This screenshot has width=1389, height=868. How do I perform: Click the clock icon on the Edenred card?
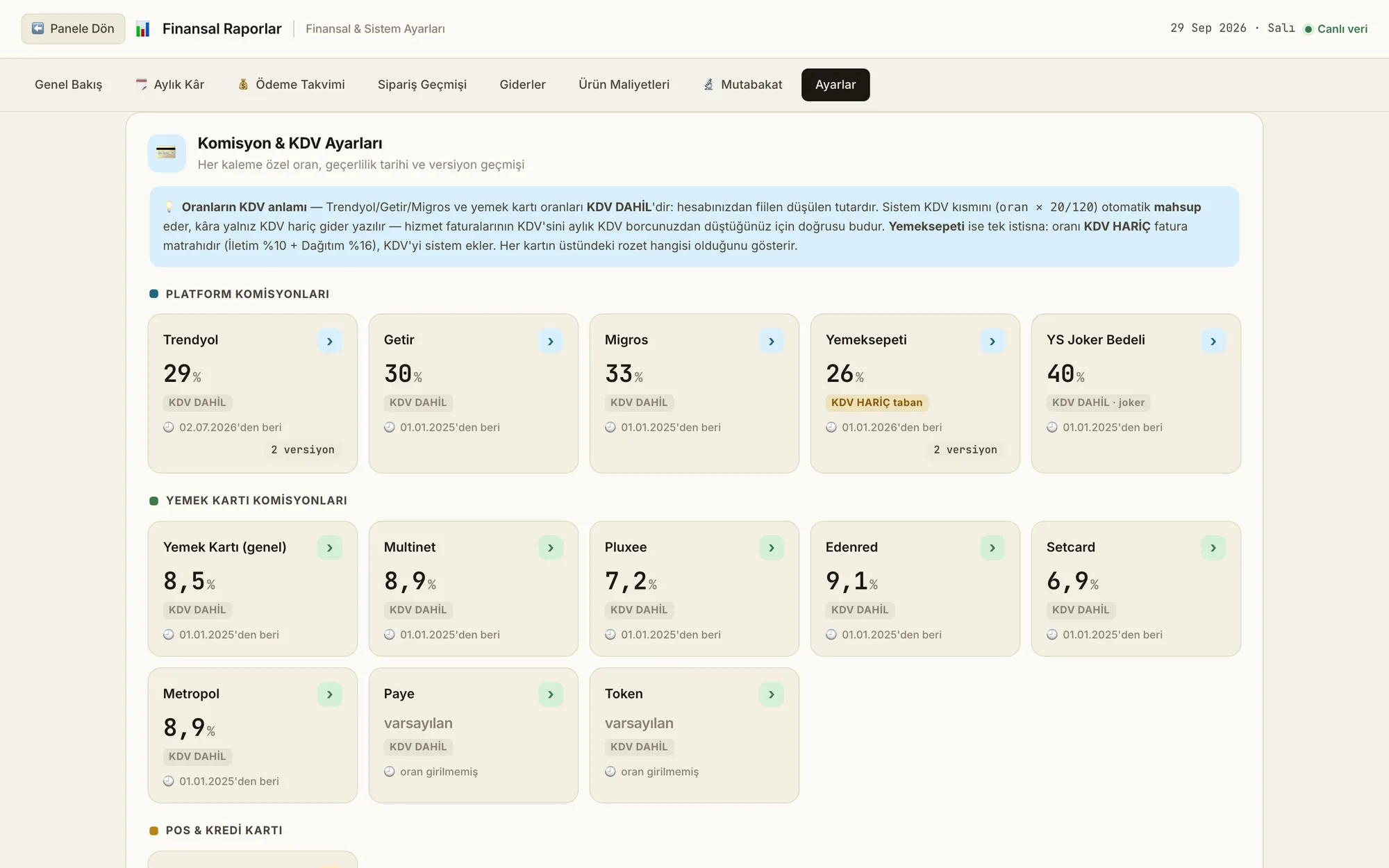tap(831, 635)
